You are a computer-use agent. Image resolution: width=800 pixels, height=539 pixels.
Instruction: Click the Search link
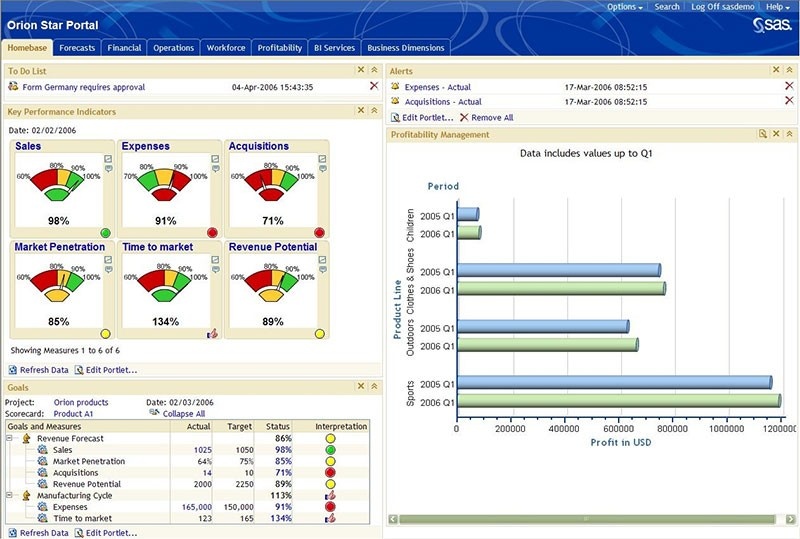click(x=667, y=7)
